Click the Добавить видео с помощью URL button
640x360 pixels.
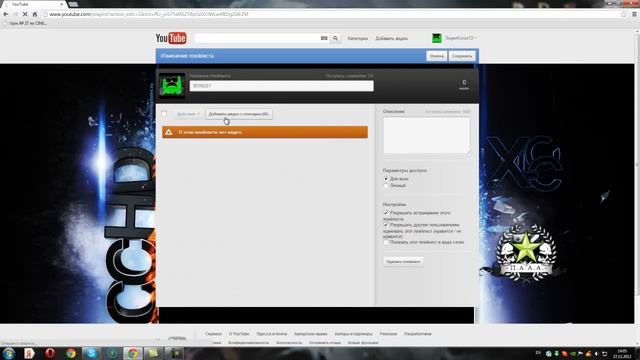[238, 114]
